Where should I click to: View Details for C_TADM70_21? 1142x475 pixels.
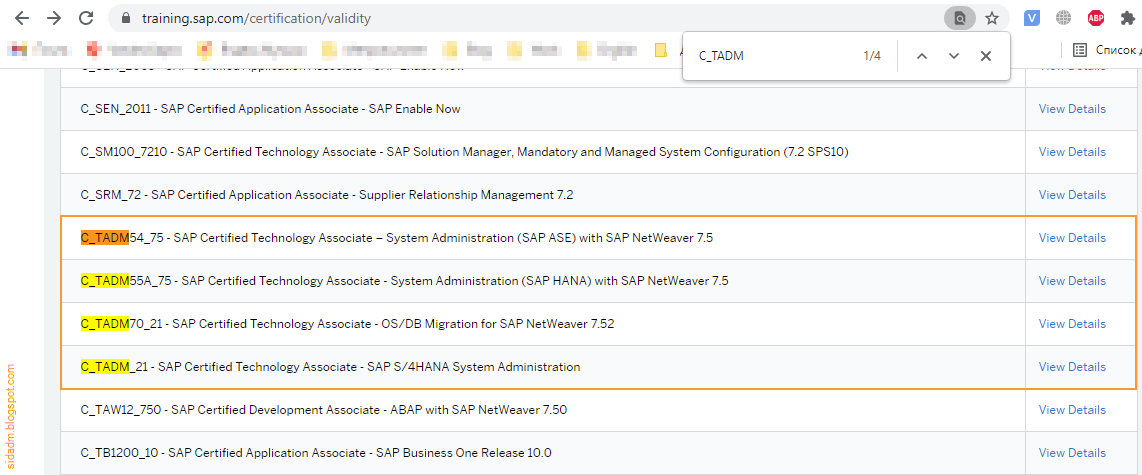1072,323
